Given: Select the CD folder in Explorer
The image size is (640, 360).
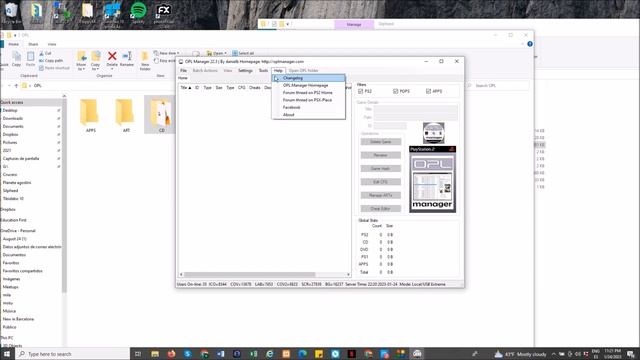Looking at the screenshot, I should (161, 116).
